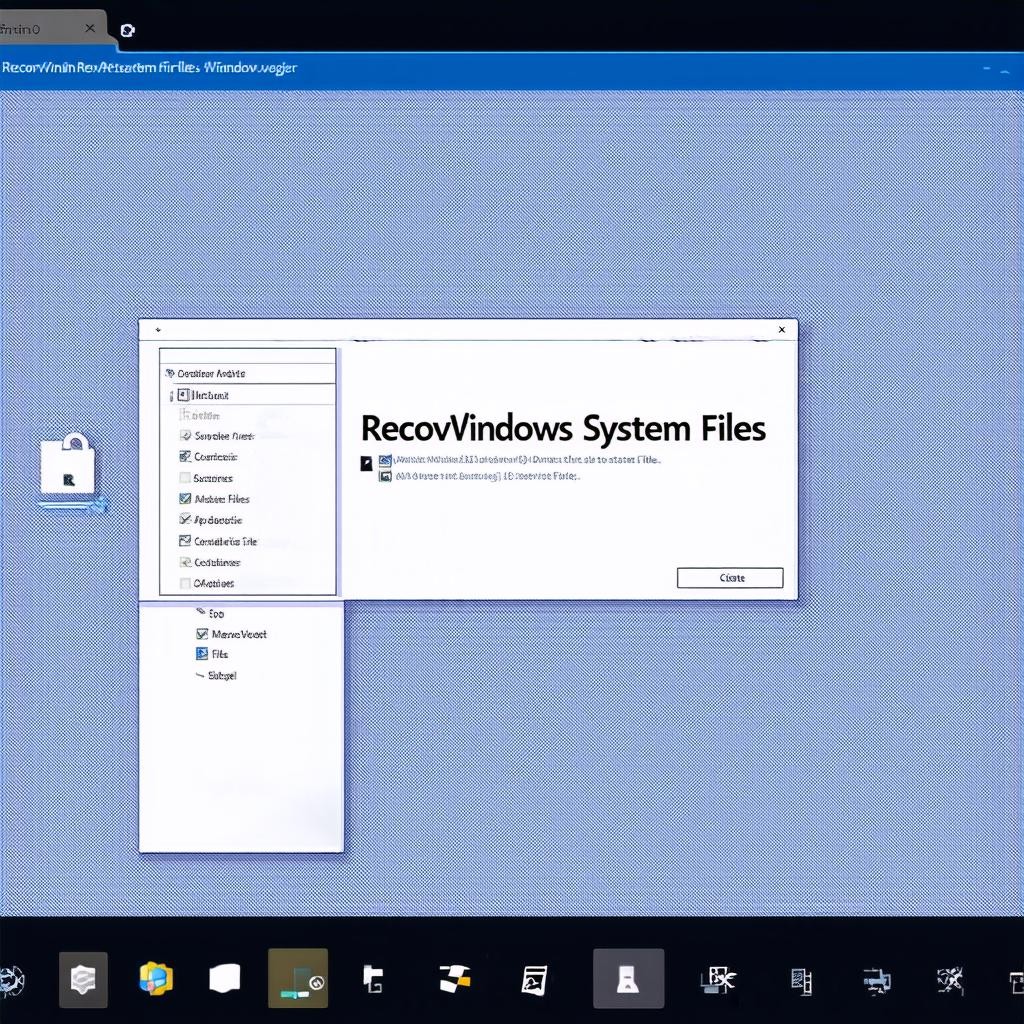Viewport: 1024px width, 1024px height.
Task: Click the white document icon in taskbar
Action: point(535,980)
